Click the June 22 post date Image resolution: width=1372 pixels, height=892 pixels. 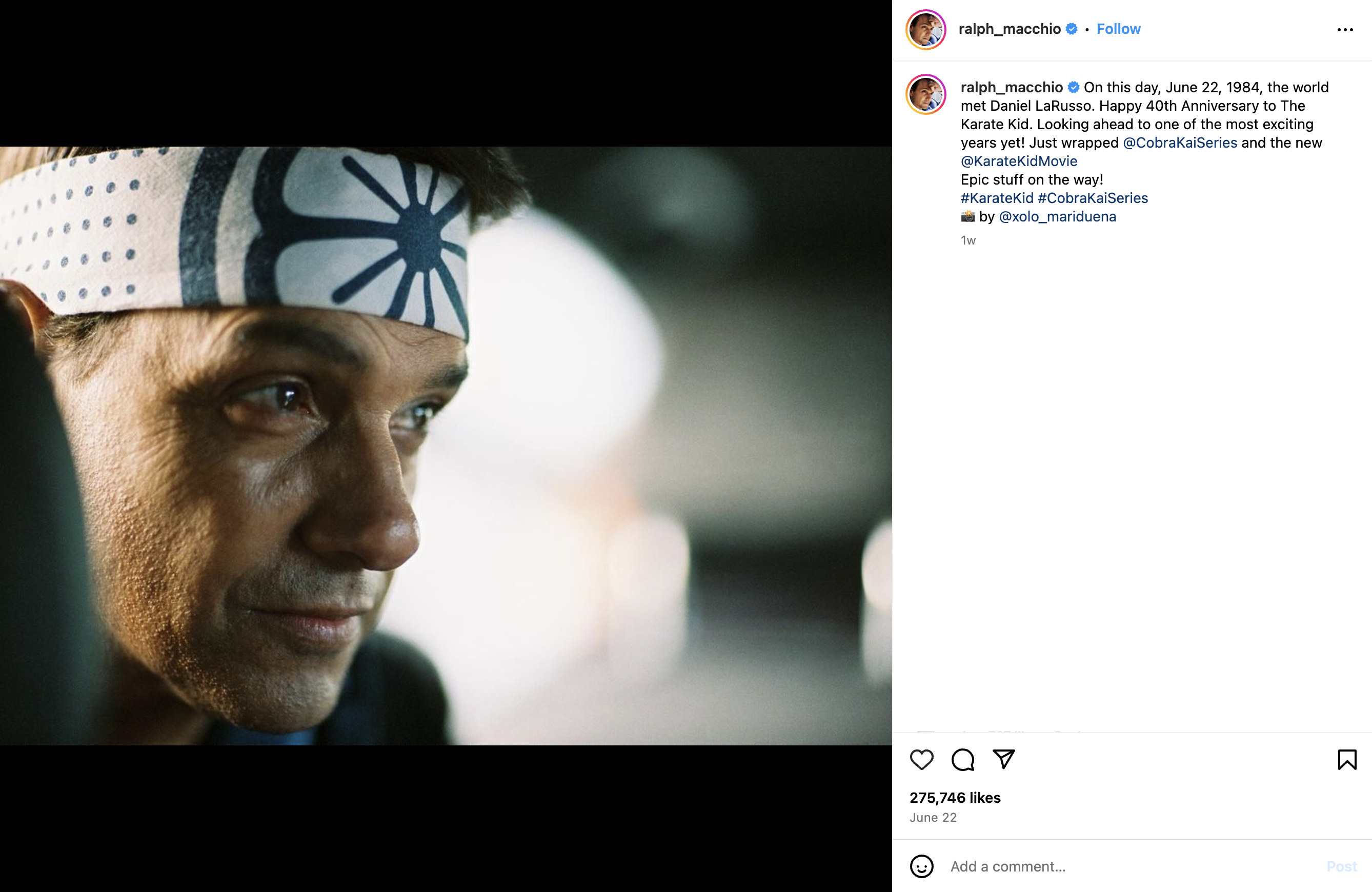point(933,817)
